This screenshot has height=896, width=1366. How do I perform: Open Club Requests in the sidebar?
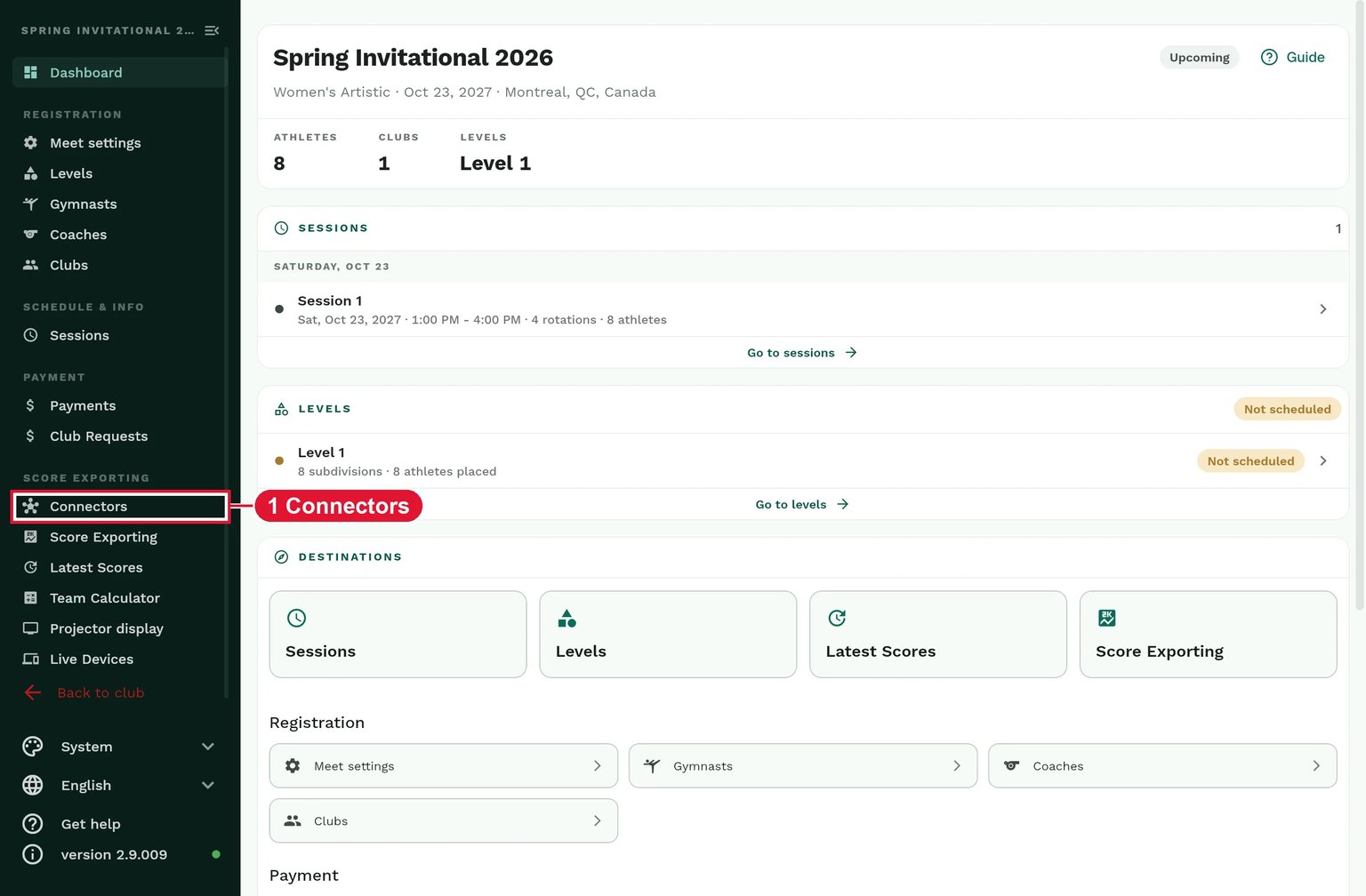pyautogui.click(x=120, y=436)
